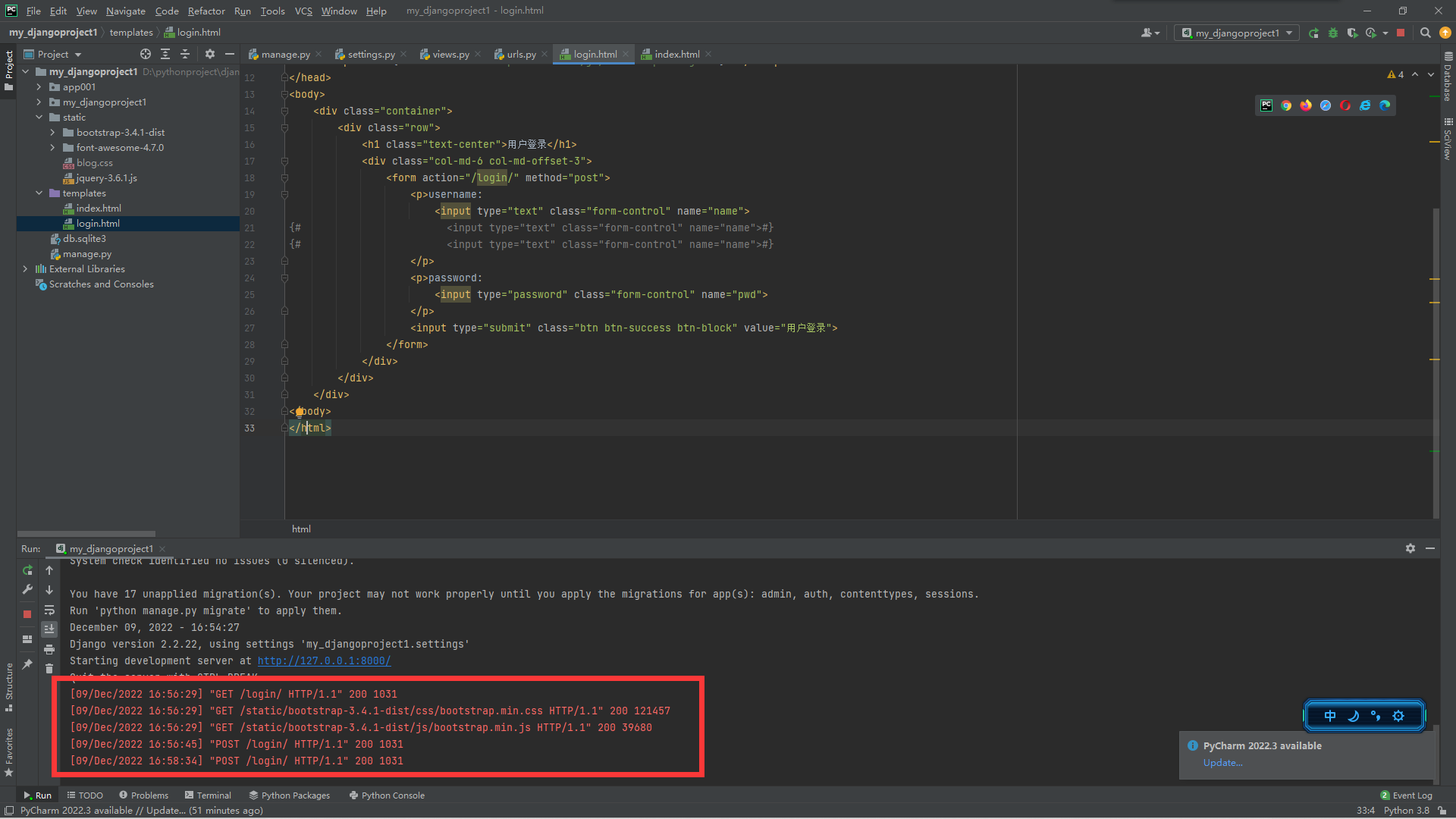Click Update link in PyCharm notification
This screenshot has width=1456, height=819.
(x=1222, y=763)
